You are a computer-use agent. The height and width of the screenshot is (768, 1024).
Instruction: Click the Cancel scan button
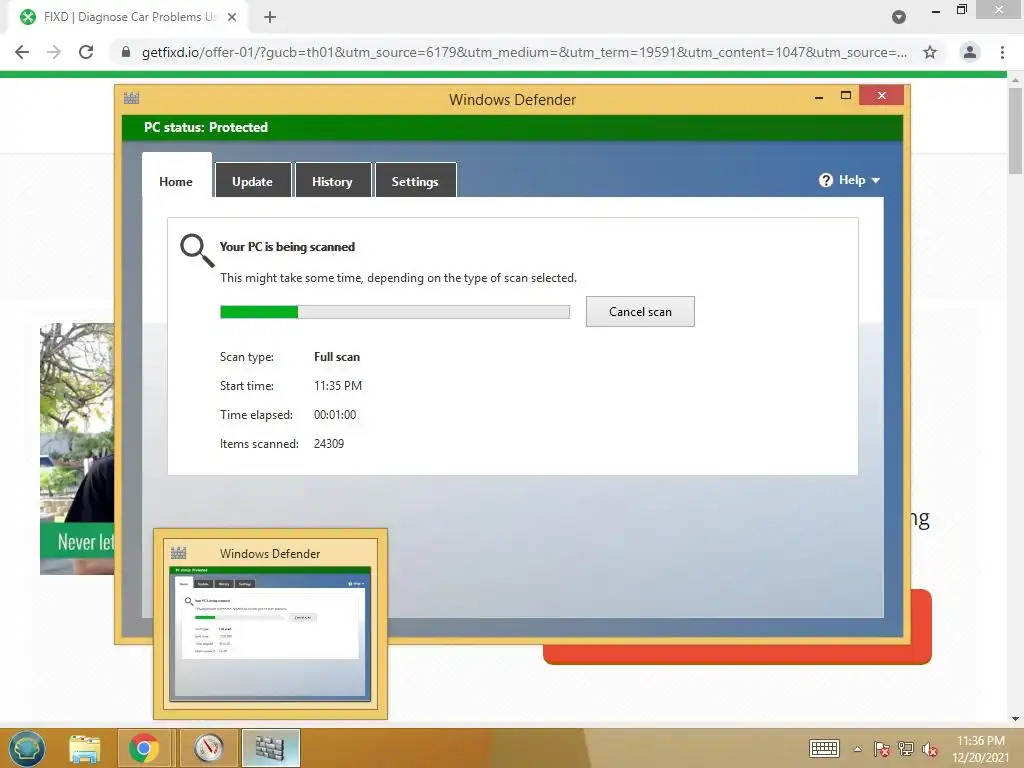click(x=640, y=312)
